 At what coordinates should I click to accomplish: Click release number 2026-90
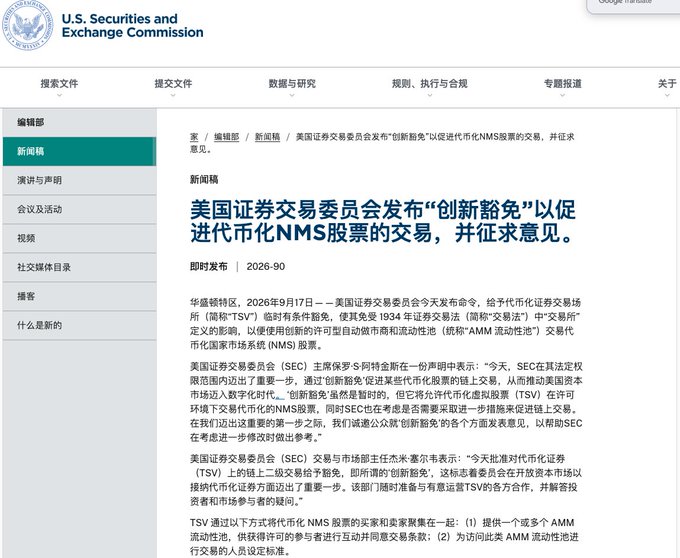(x=265, y=267)
